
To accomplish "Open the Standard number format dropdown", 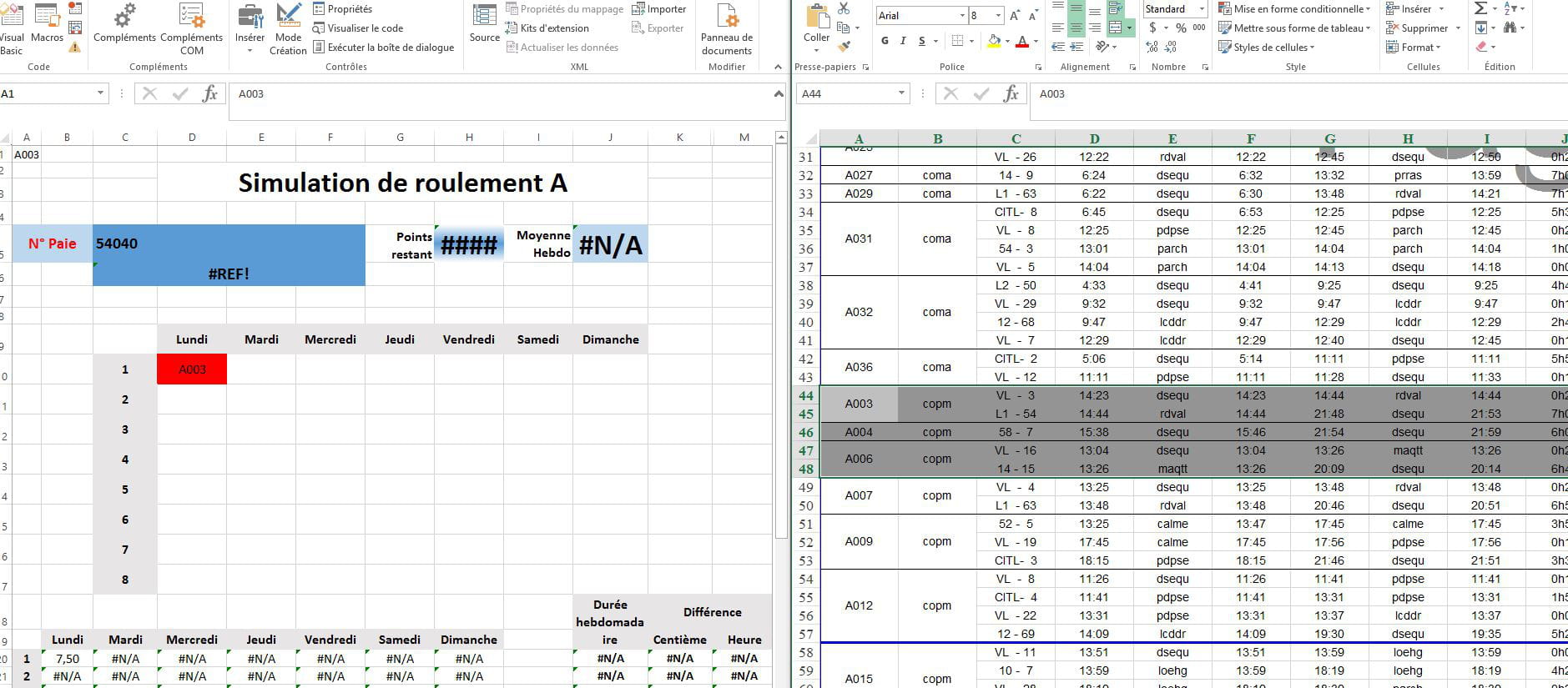I will click(x=1202, y=9).
